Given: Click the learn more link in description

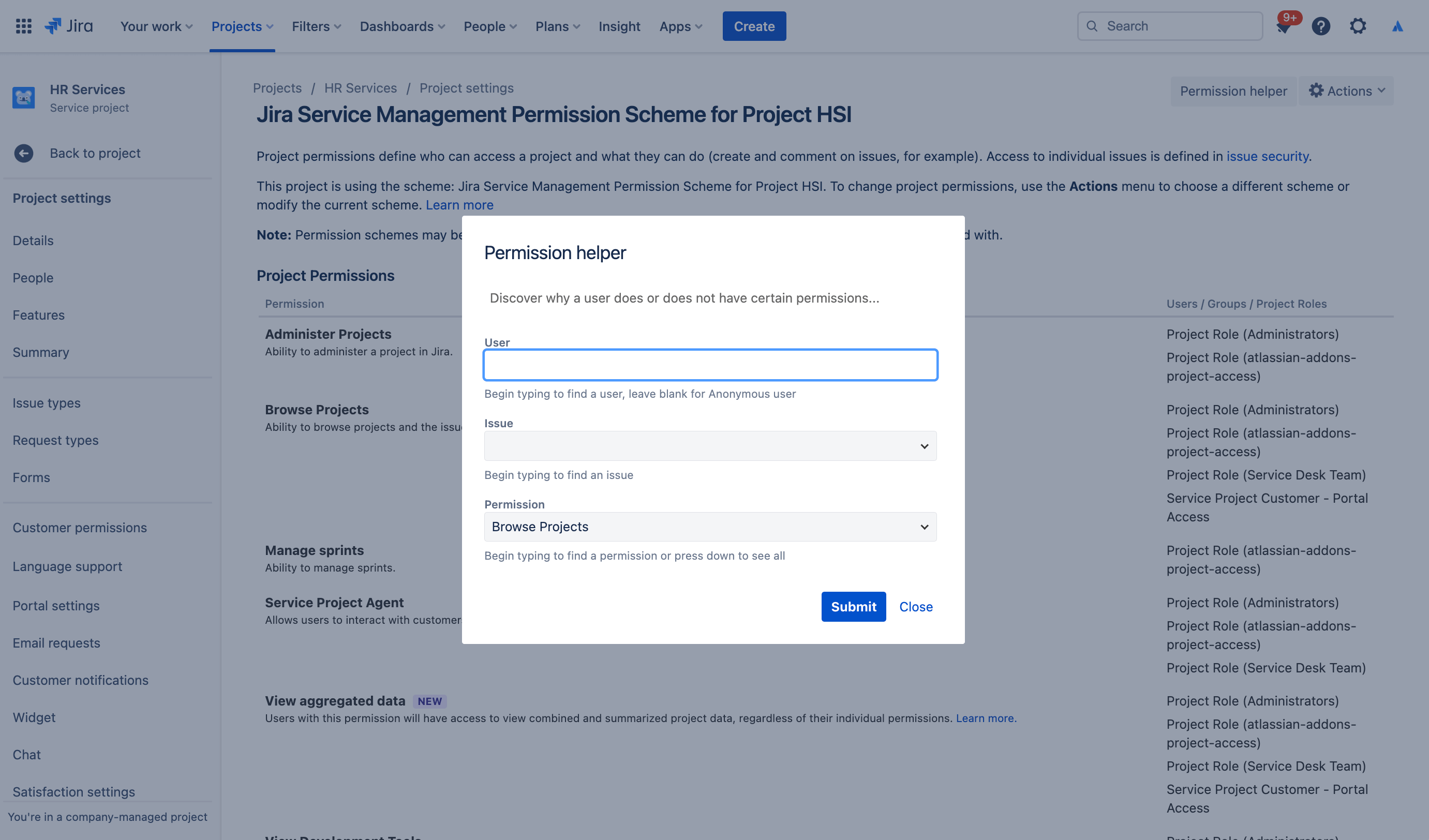Looking at the screenshot, I should coord(459,204).
